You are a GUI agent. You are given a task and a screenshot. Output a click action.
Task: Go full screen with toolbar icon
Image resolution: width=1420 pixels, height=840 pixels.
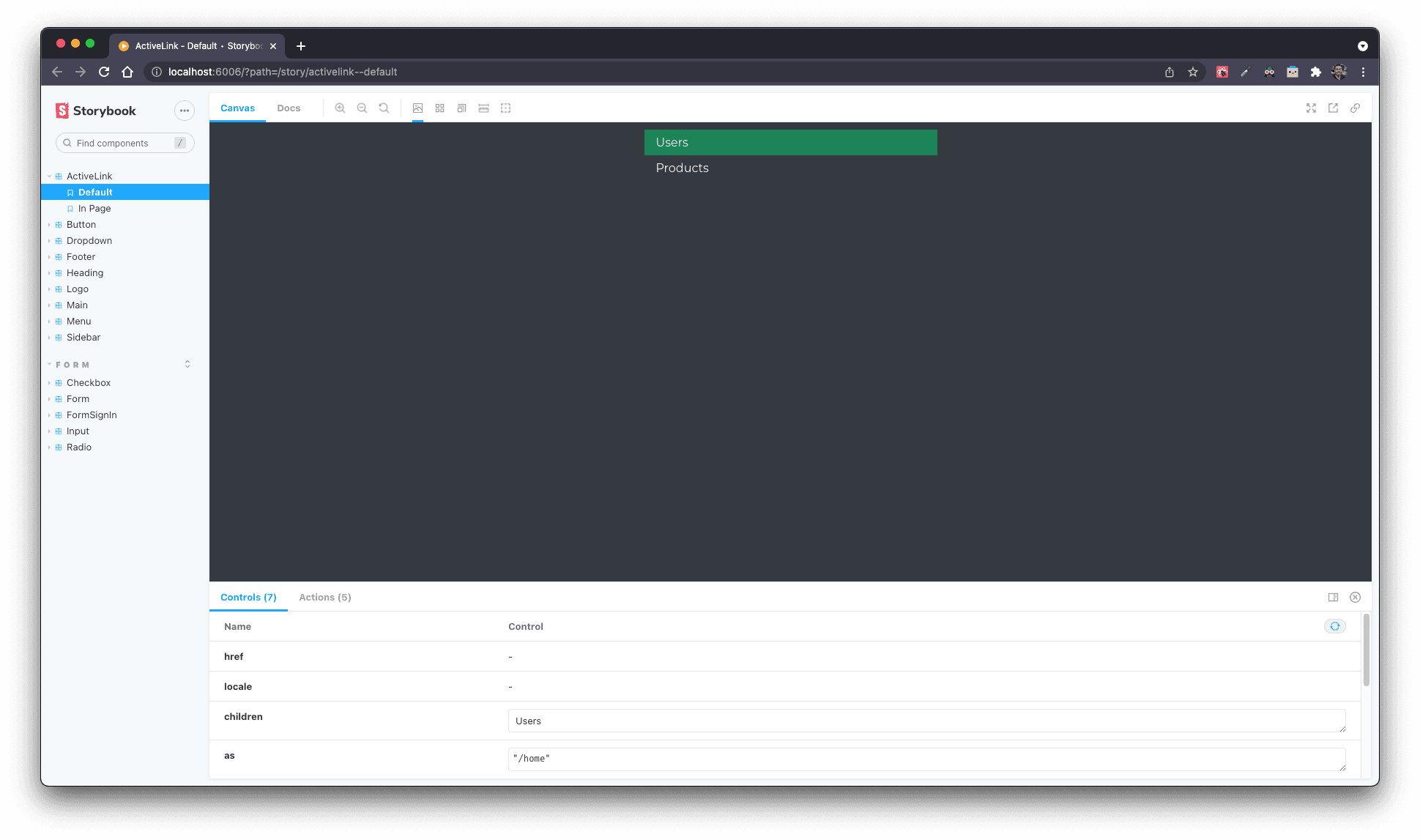point(1311,108)
